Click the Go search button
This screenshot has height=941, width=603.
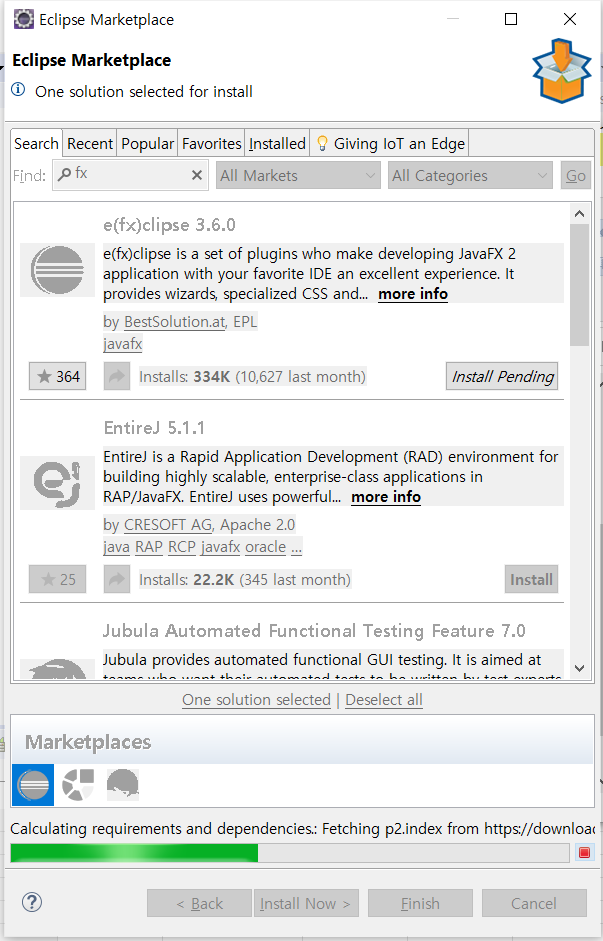[x=575, y=176]
